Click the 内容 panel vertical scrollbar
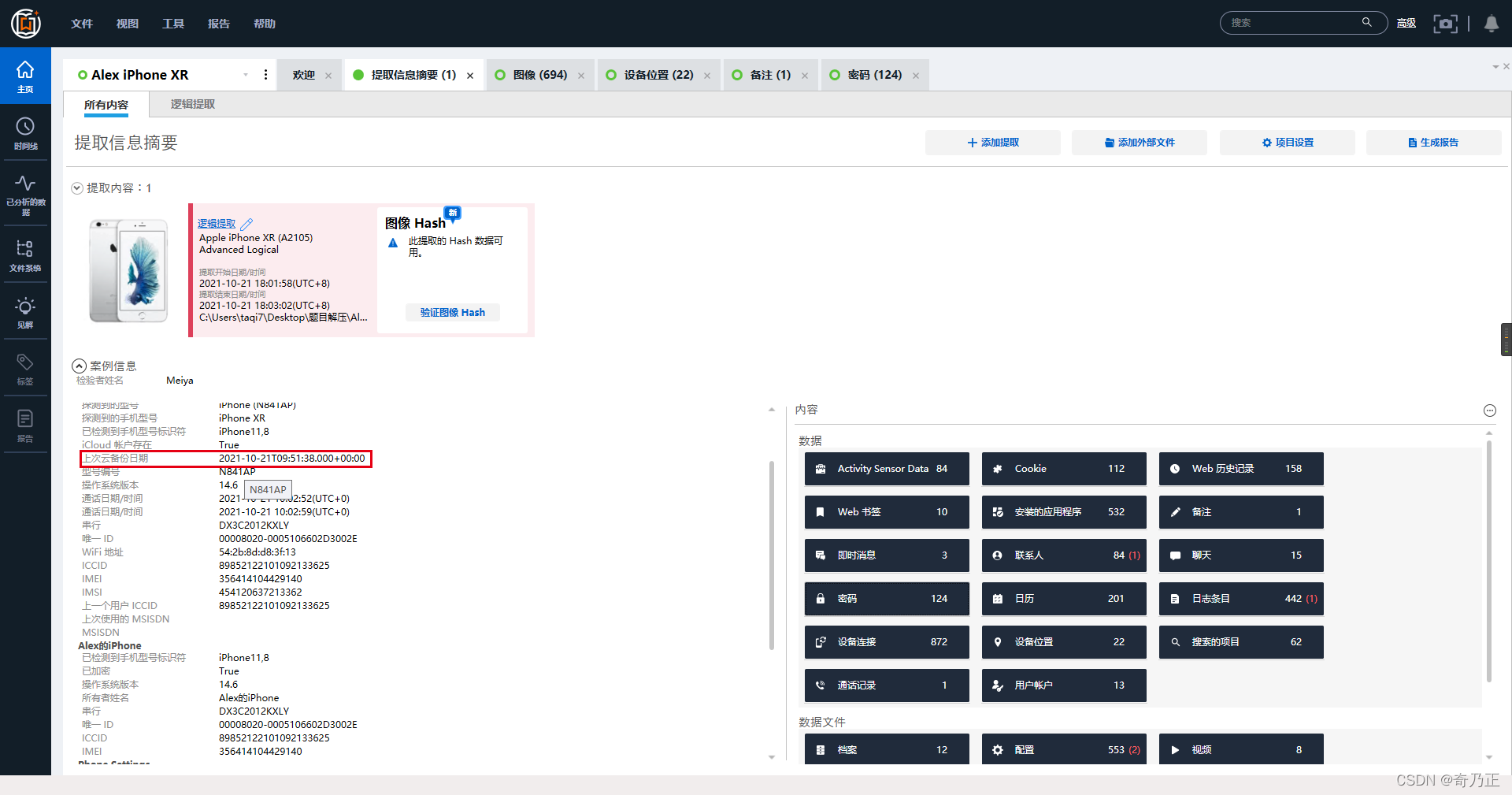 pos(1488,562)
